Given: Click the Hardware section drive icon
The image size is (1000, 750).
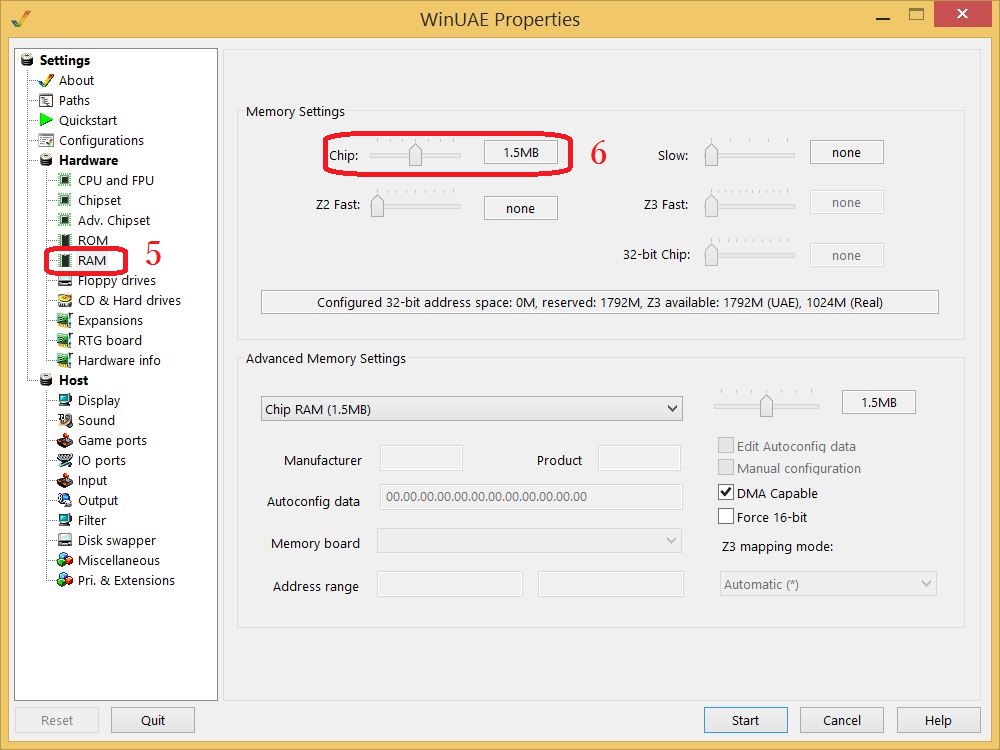Looking at the screenshot, I should pos(46,160).
